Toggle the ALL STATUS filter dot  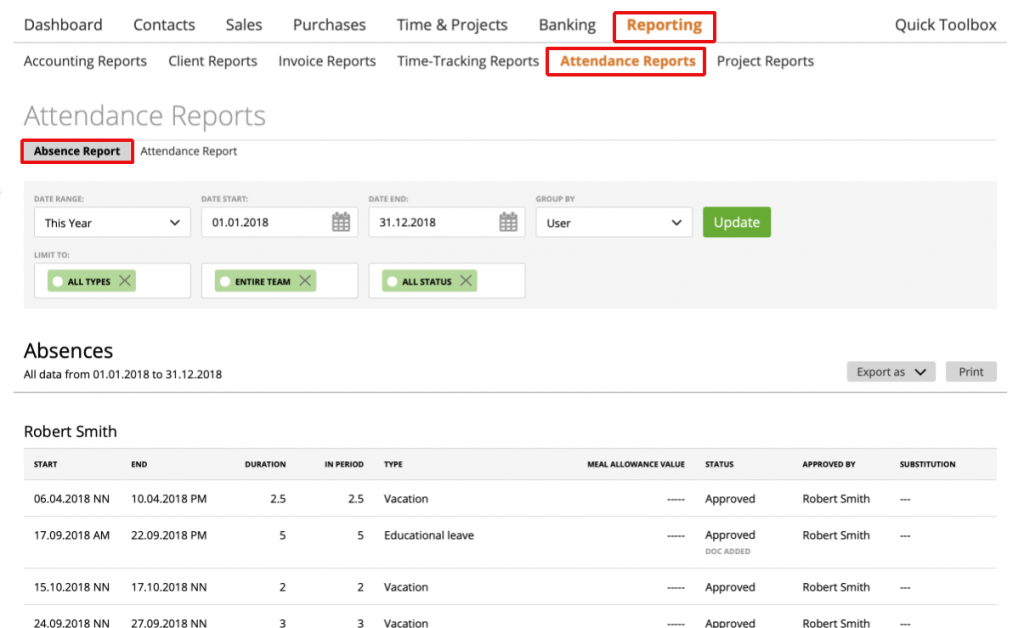(x=392, y=280)
